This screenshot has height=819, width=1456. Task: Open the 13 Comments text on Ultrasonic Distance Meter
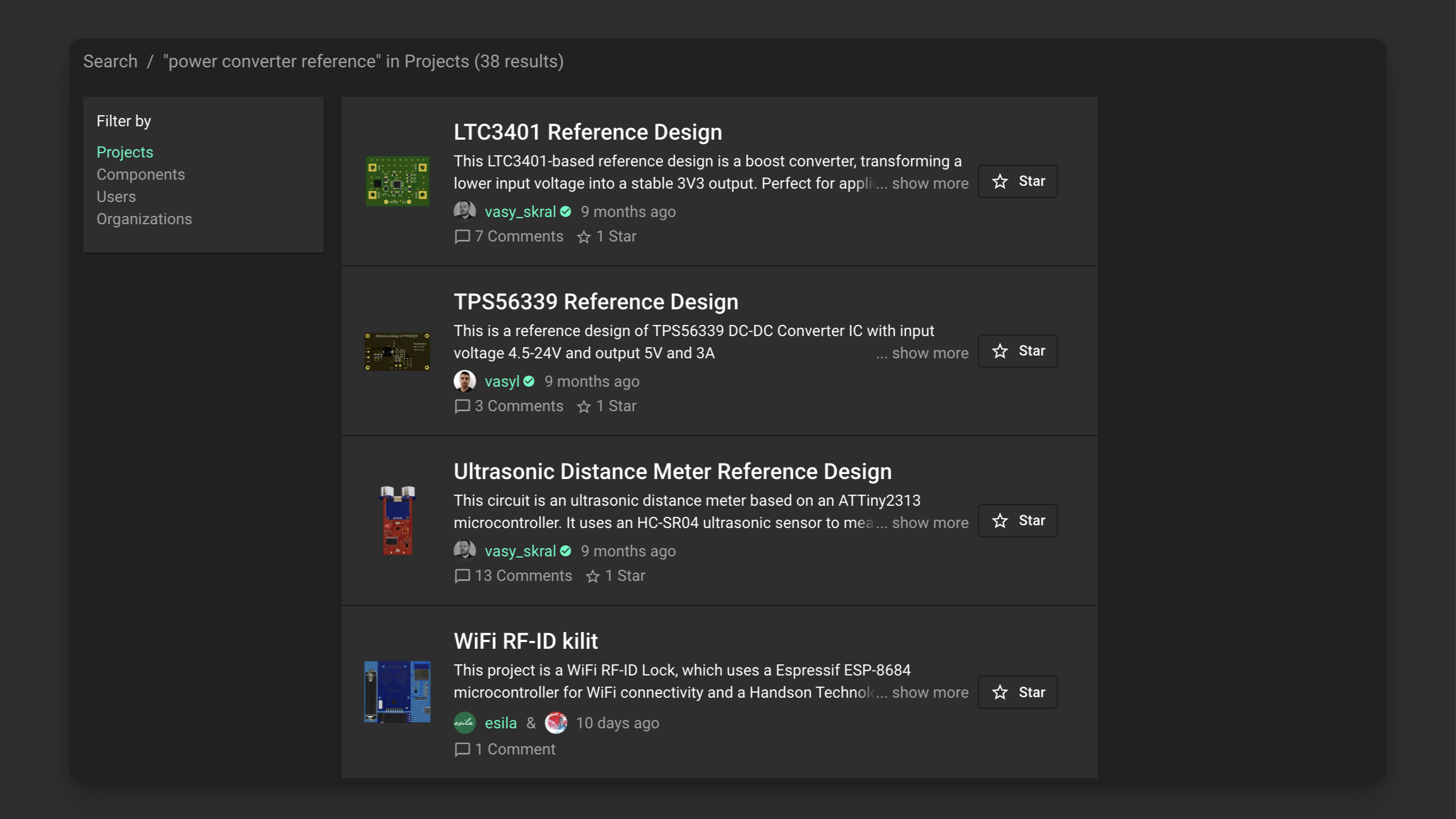(x=524, y=575)
